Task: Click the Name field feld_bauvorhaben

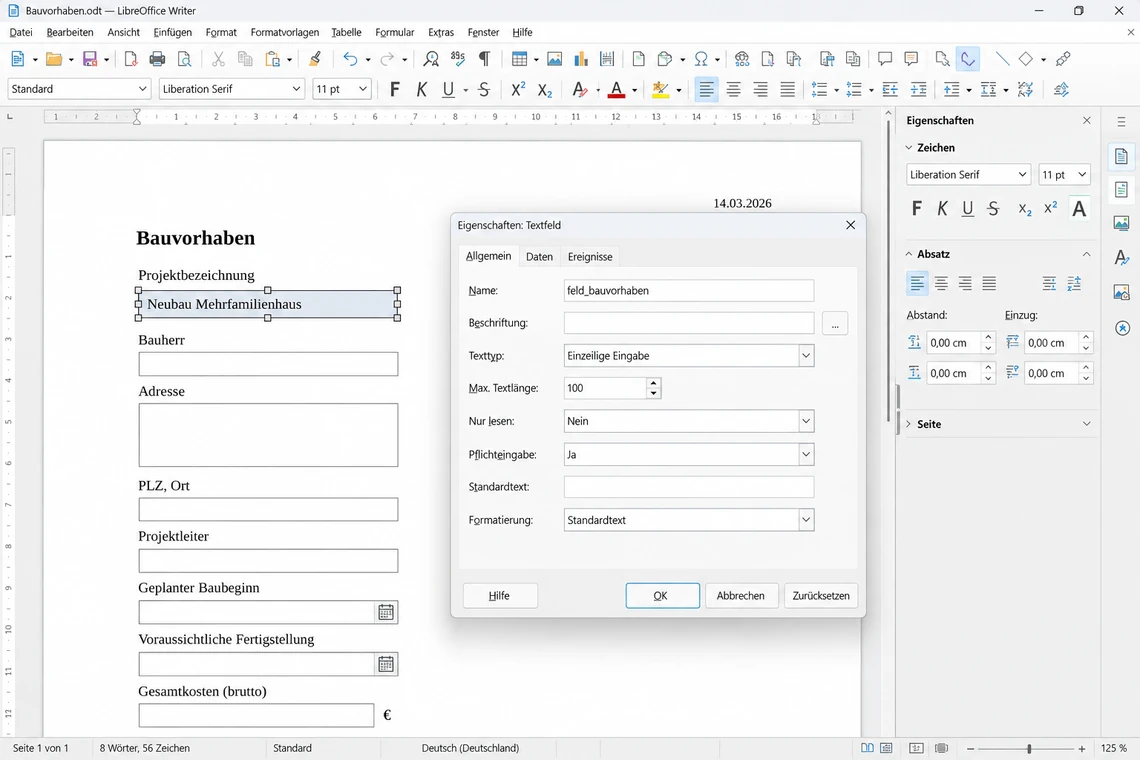Action: [x=689, y=290]
